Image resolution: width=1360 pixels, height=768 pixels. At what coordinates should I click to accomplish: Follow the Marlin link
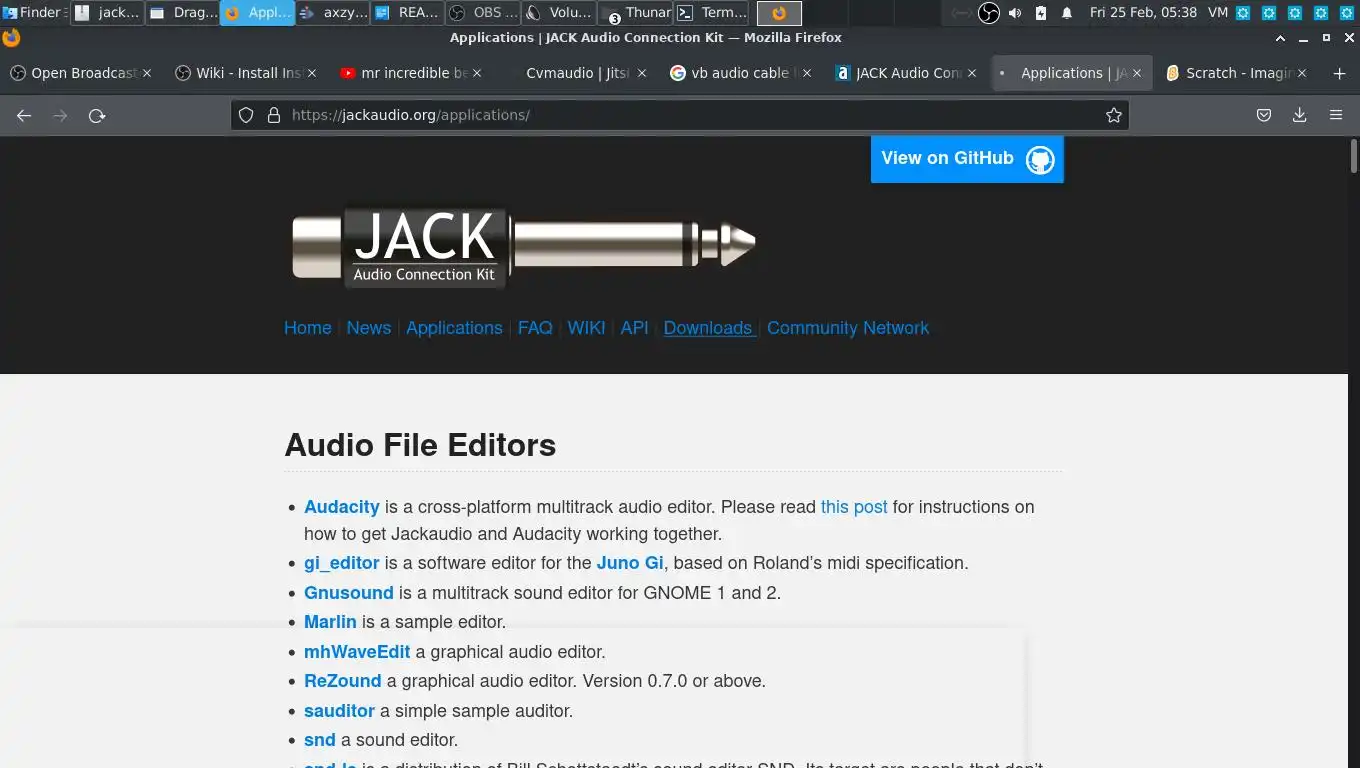point(330,622)
